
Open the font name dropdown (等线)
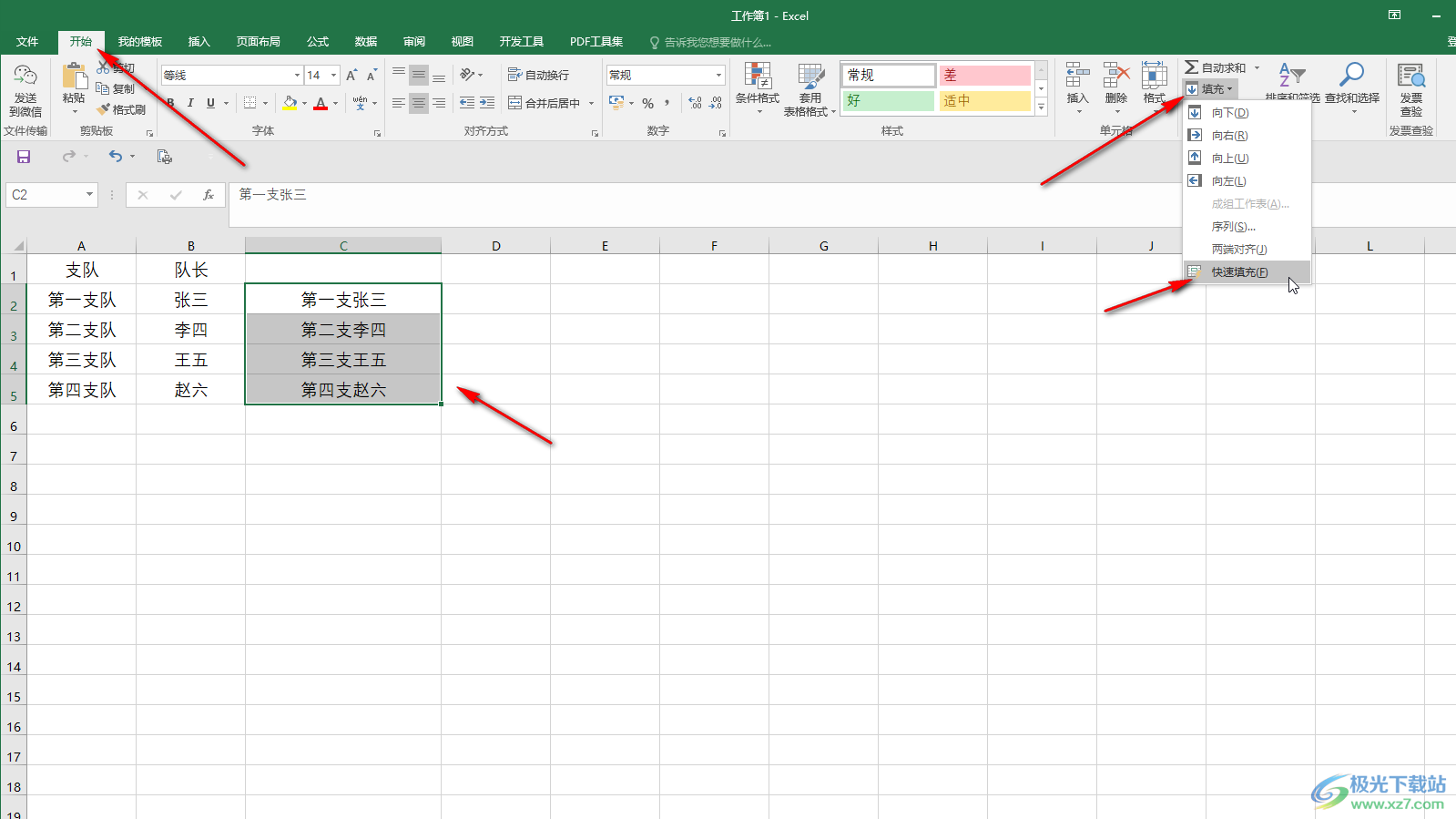click(297, 75)
